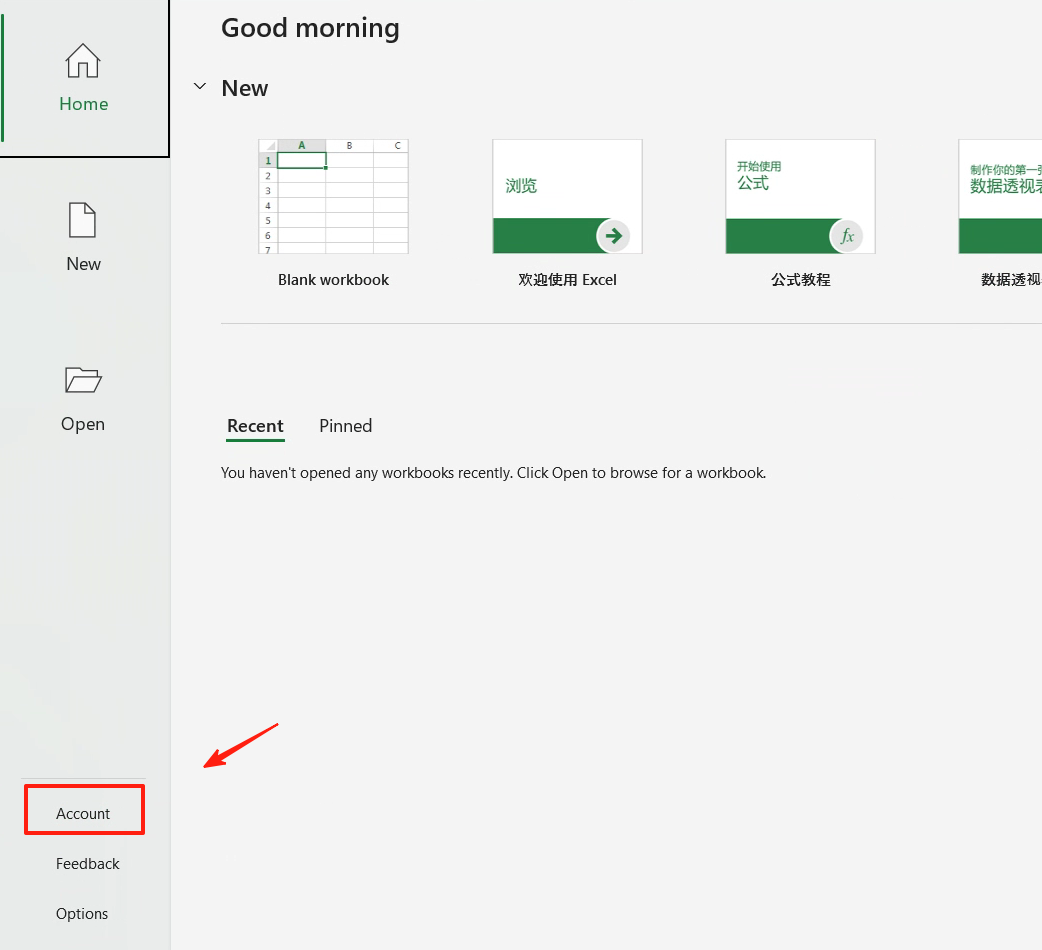
Task: Click the 'New' section heading text
Action: tap(245, 88)
